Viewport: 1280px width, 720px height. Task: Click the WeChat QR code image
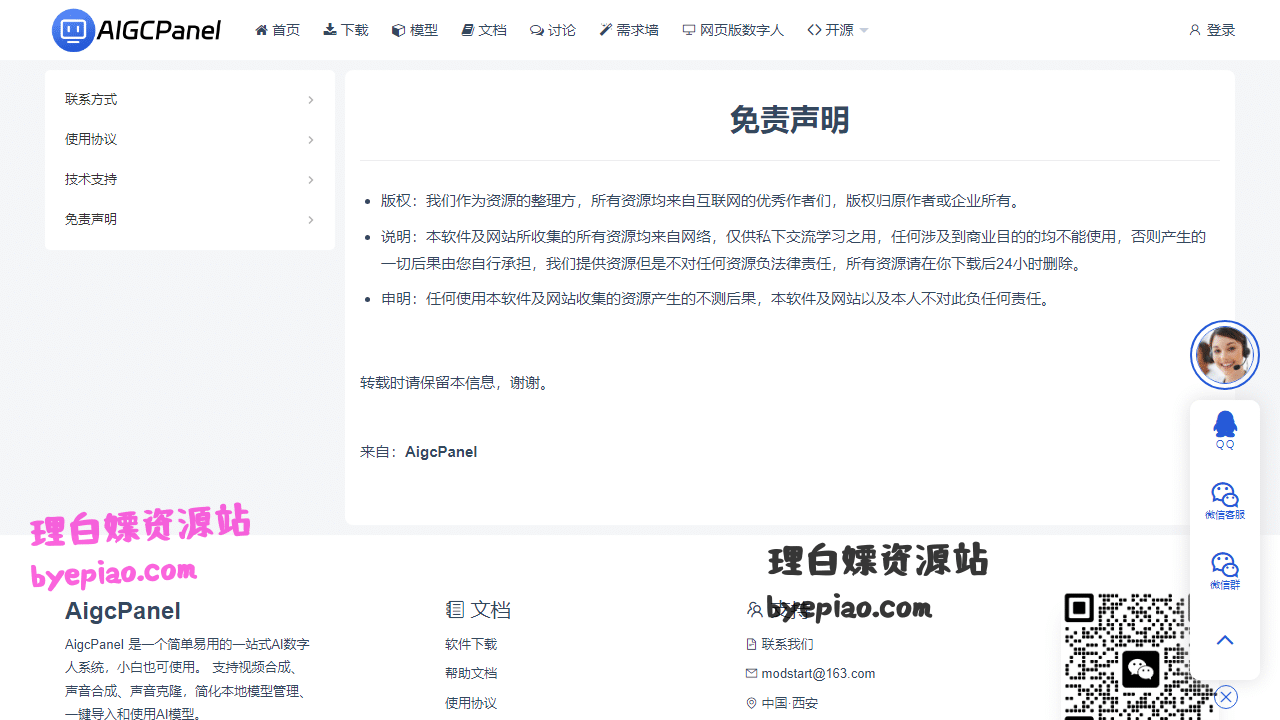pos(1140,656)
